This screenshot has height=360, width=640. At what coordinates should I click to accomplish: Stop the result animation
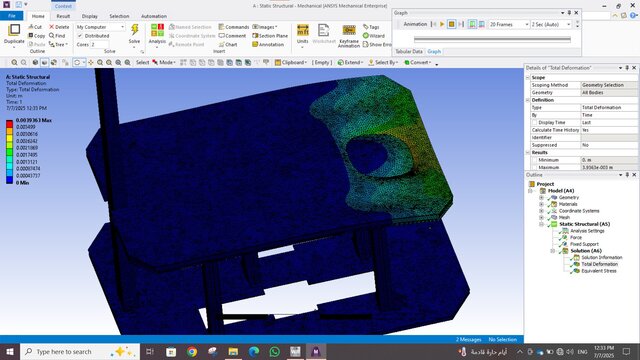[451, 24]
